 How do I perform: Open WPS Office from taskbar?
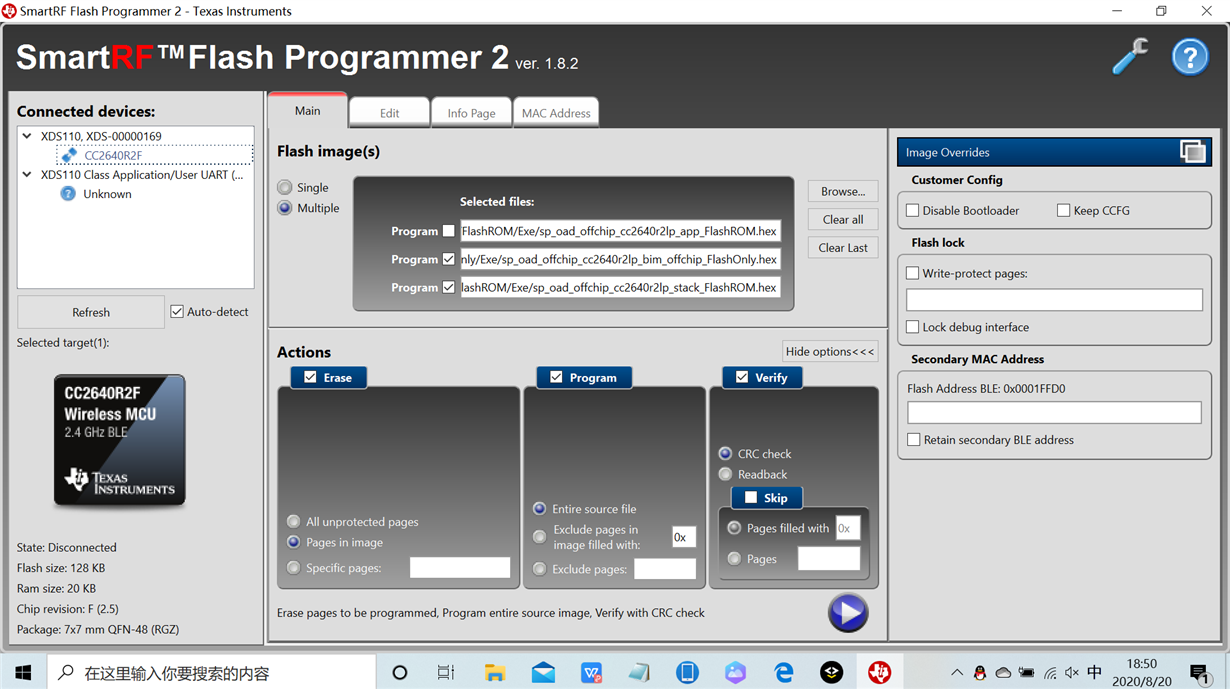point(591,673)
